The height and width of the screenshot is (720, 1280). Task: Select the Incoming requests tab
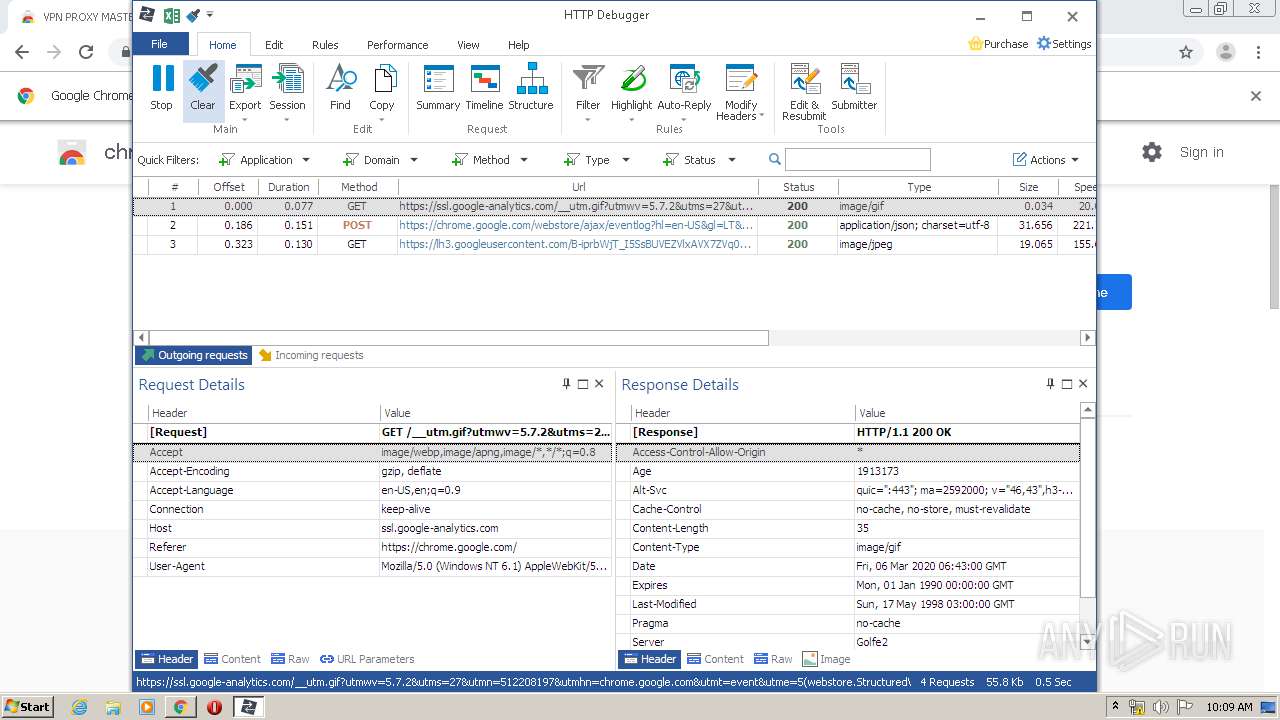(x=311, y=355)
